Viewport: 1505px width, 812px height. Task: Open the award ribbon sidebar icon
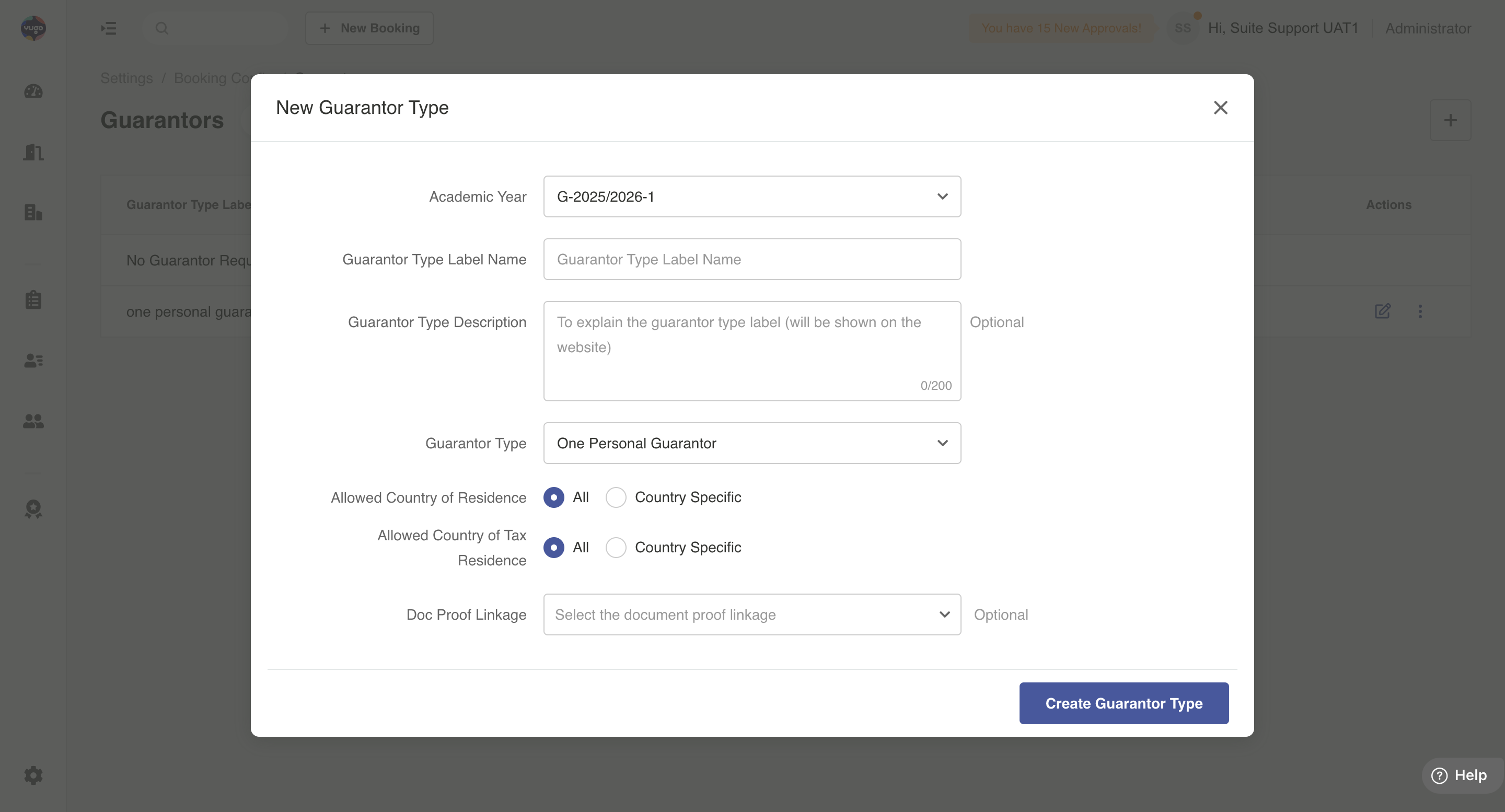(x=33, y=508)
